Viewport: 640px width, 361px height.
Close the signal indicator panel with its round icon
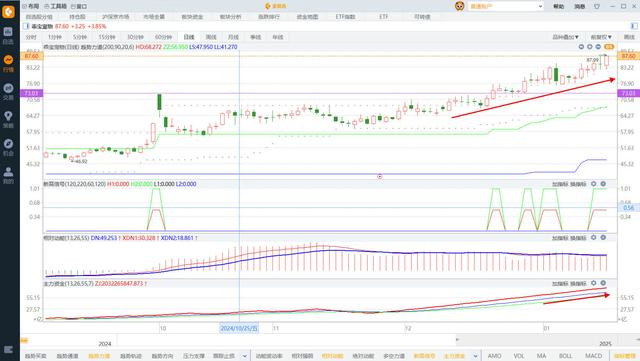(603, 184)
